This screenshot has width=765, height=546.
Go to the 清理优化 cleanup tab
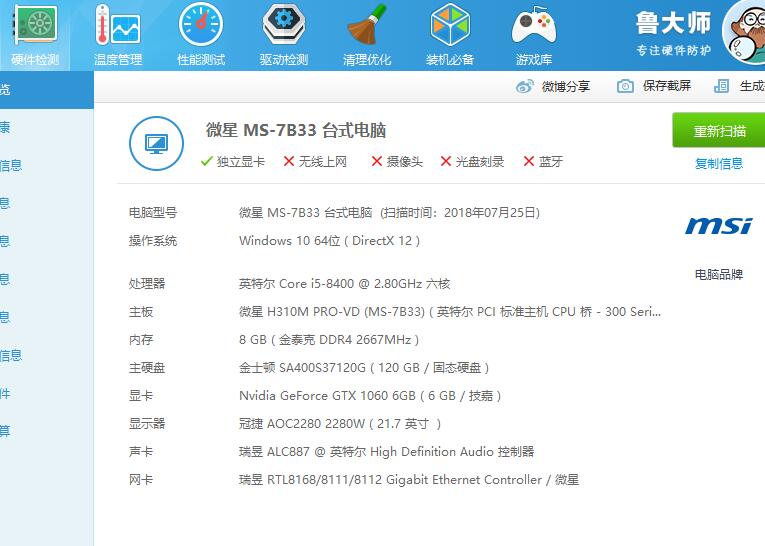coord(367,35)
